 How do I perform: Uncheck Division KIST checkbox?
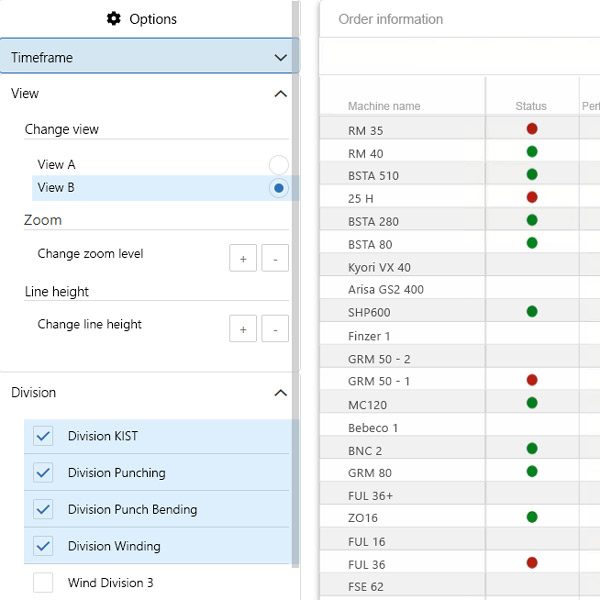(43, 436)
